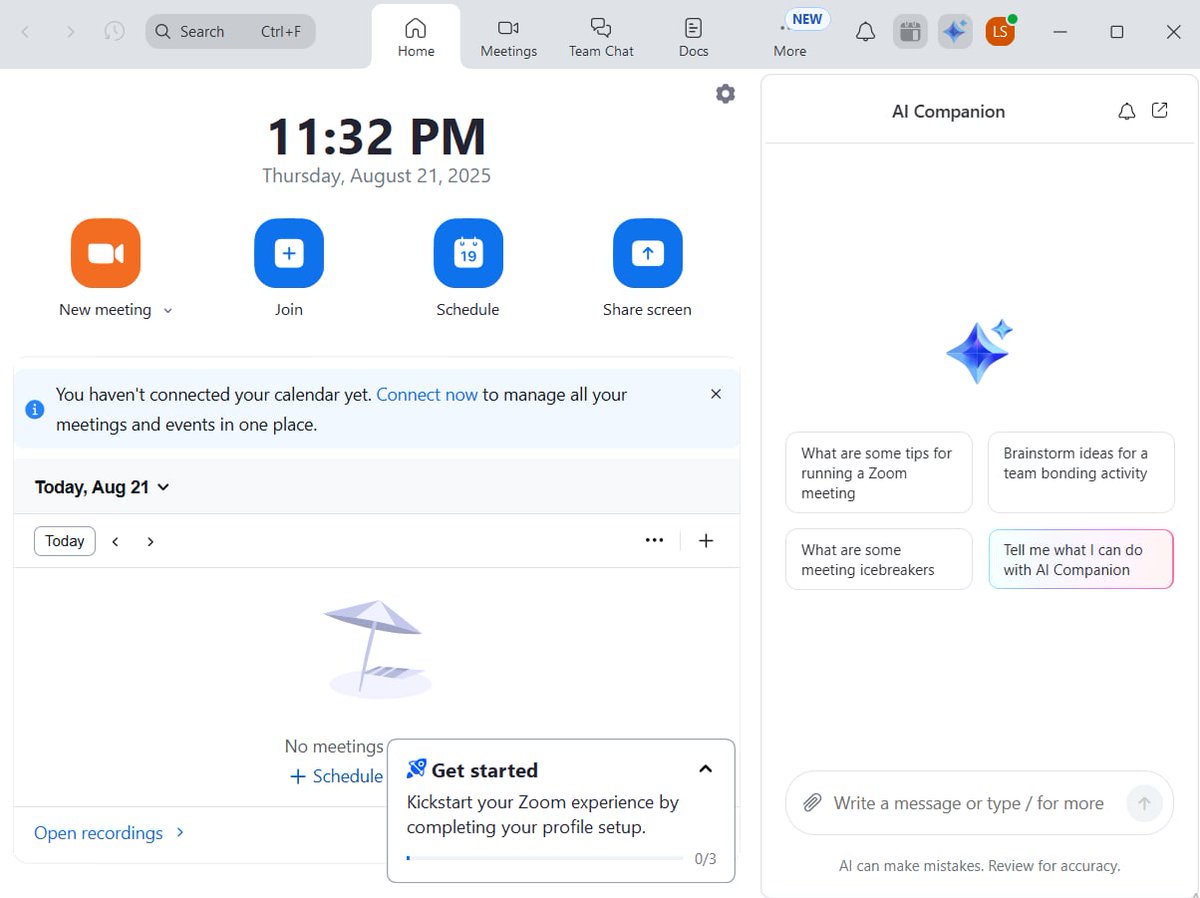
Task: Click the Thursday, August 21, 2025 date text
Action: tap(377, 176)
